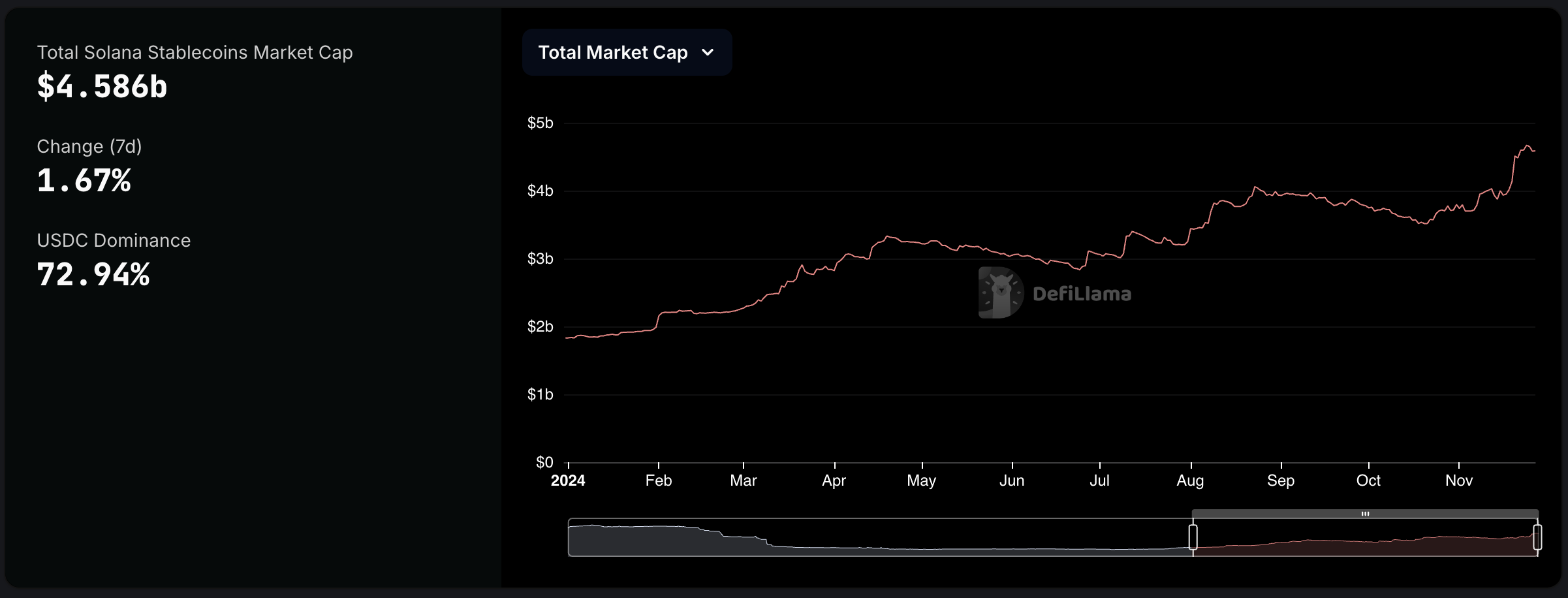1568x598 pixels.
Task: Click the shaded timeline overview strip
Action: [849, 537]
